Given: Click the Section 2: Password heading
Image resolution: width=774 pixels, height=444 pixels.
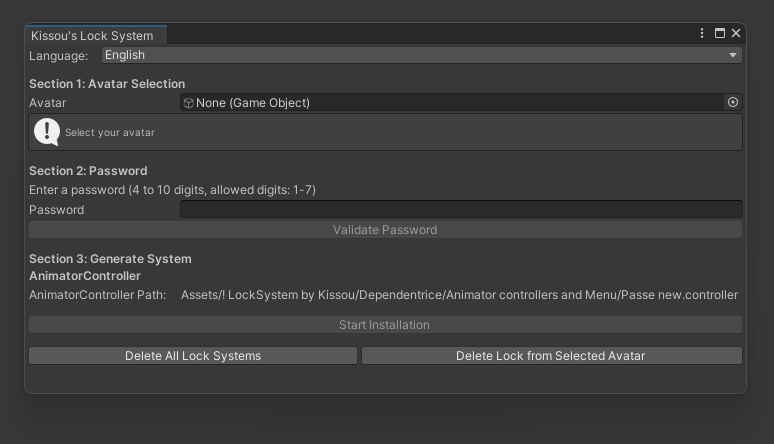Looking at the screenshot, I should [88, 171].
